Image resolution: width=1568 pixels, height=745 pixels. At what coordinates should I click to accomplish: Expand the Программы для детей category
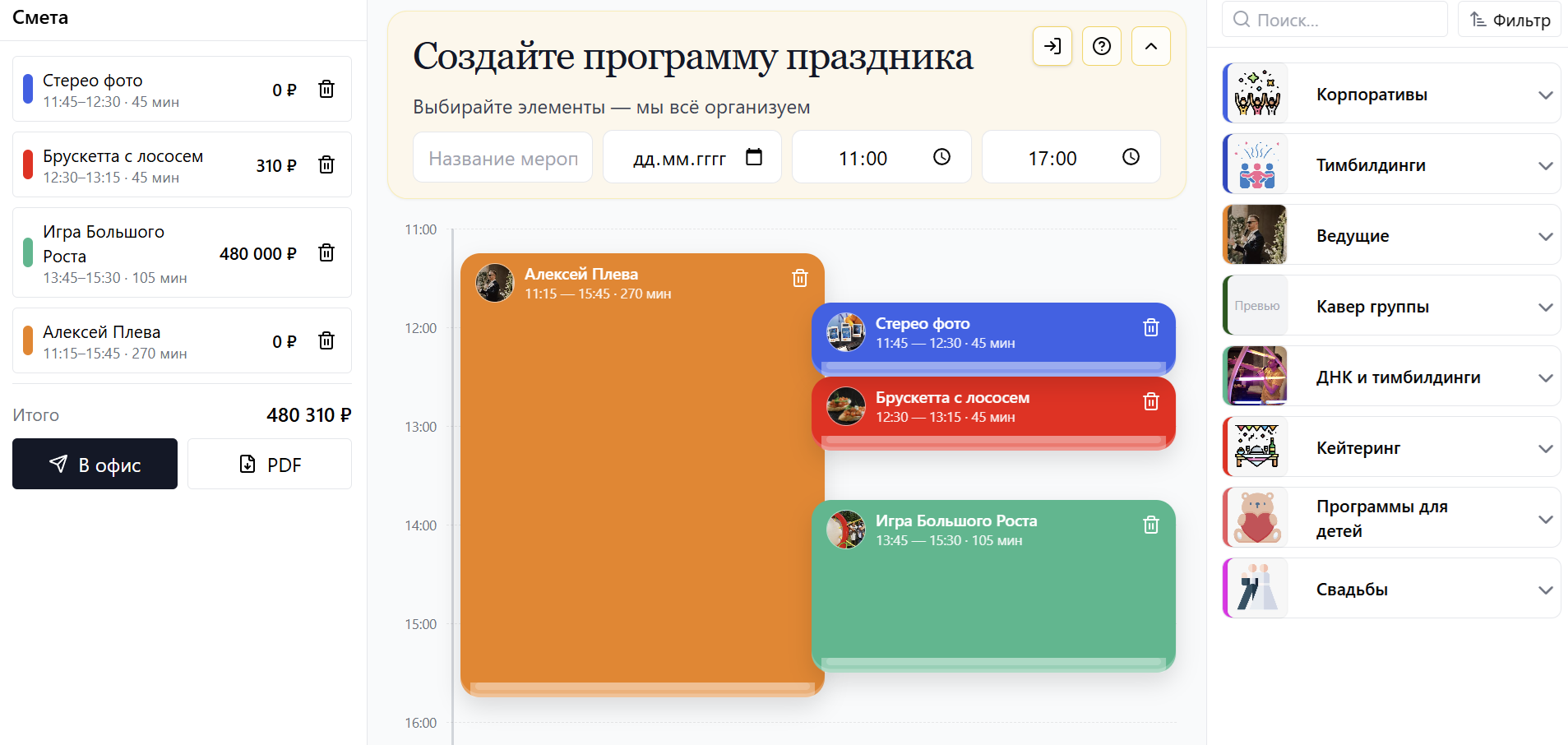coord(1546,519)
